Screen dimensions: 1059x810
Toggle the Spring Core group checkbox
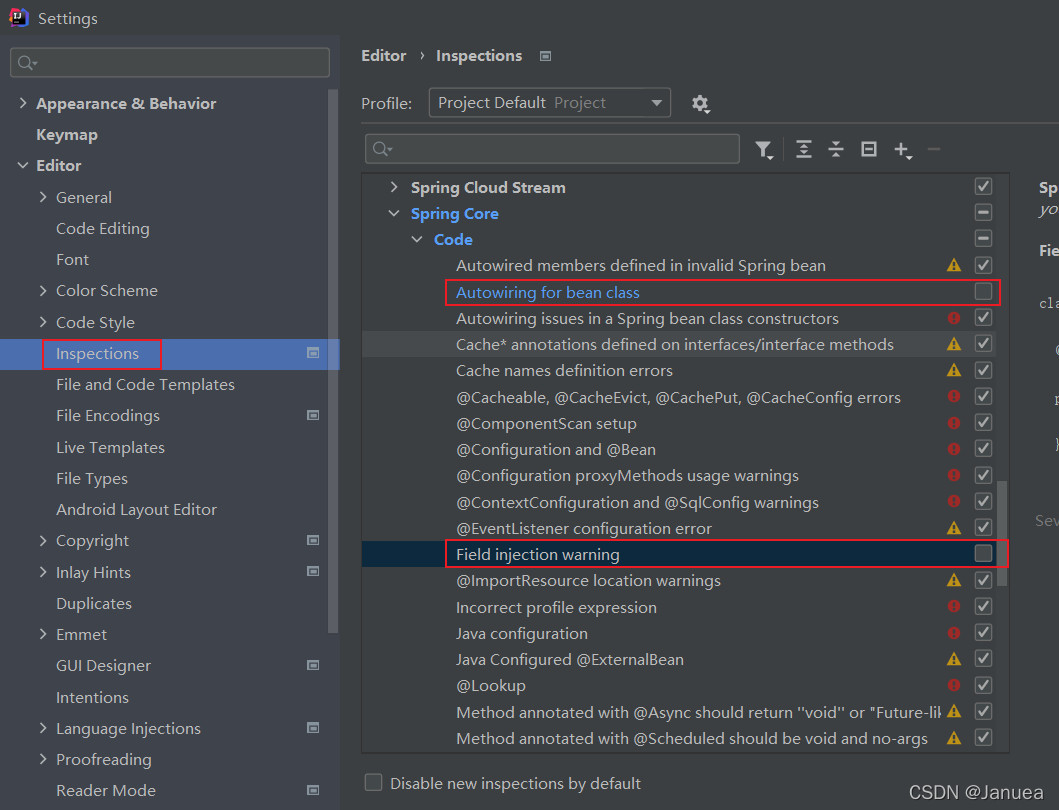[x=983, y=213]
